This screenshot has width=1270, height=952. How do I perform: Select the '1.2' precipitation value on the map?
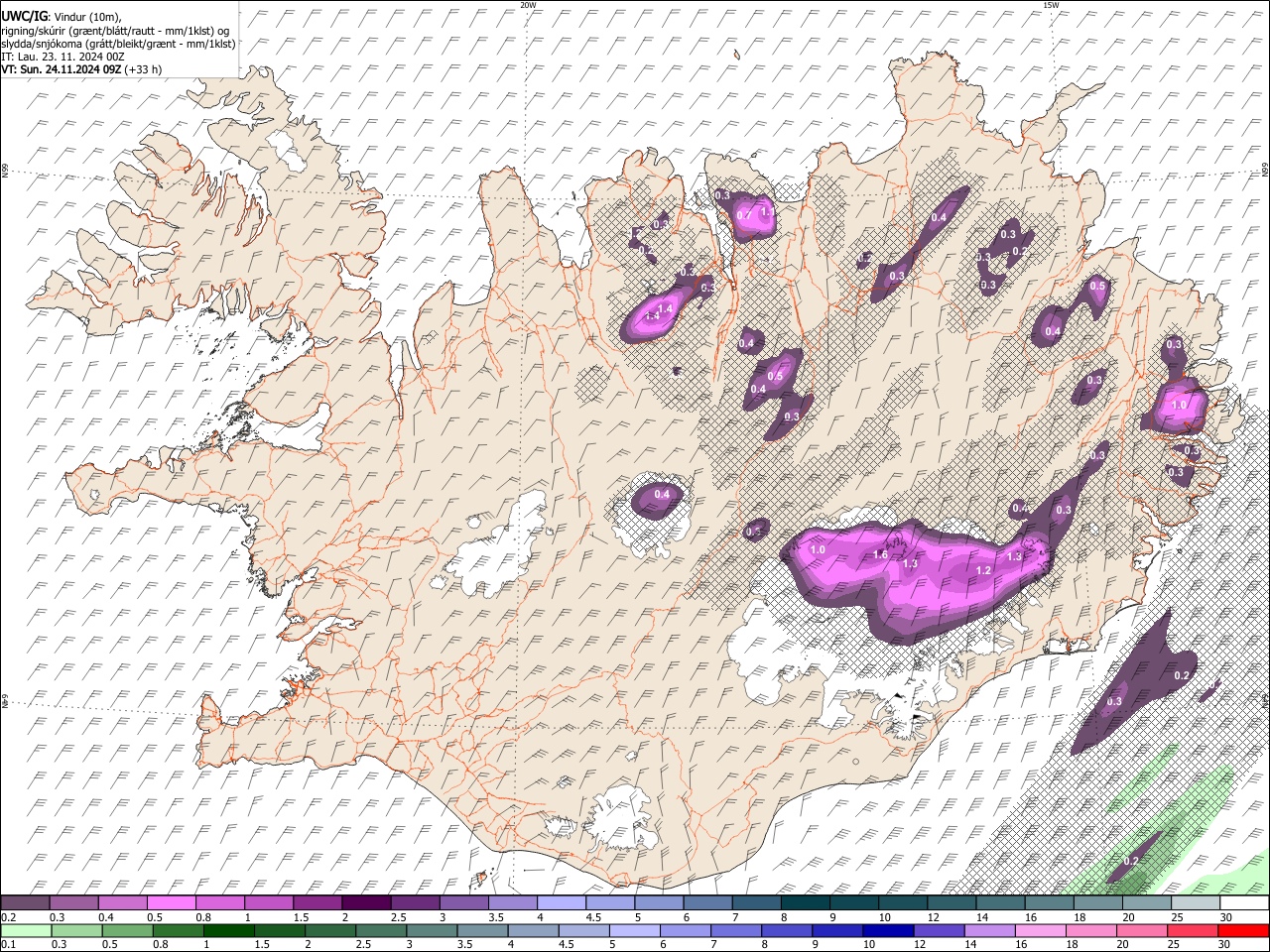click(984, 571)
